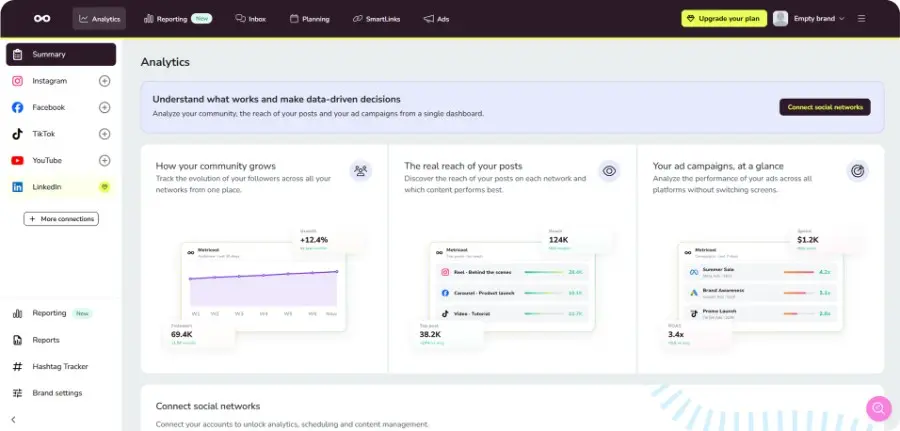The image size is (900, 431).
Task: Click the Inbox chat bubbles icon
Action: pyautogui.click(x=240, y=18)
